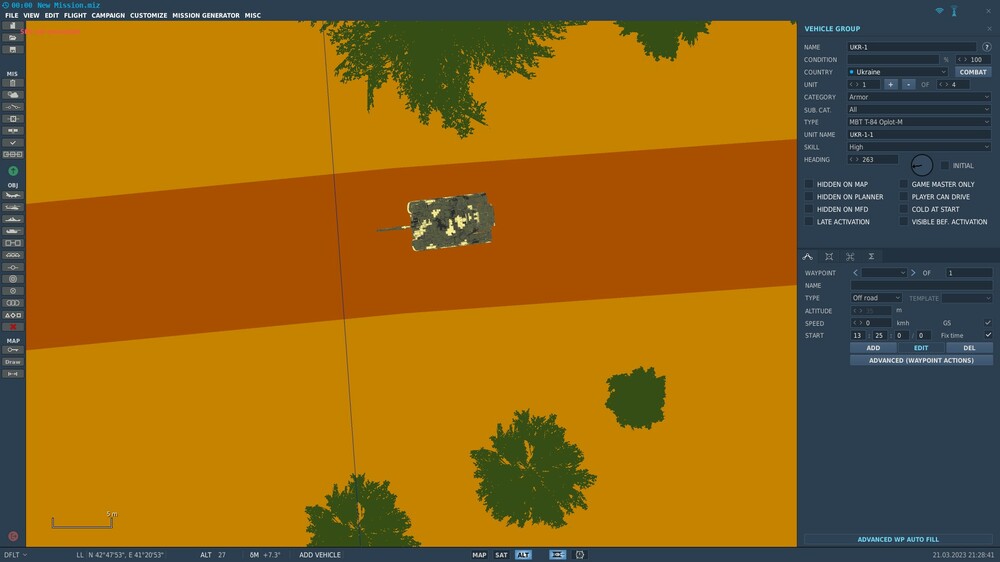Click the Save mission floppy icon
The height and width of the screenshot is (562, 1000).
click(12, 49)
